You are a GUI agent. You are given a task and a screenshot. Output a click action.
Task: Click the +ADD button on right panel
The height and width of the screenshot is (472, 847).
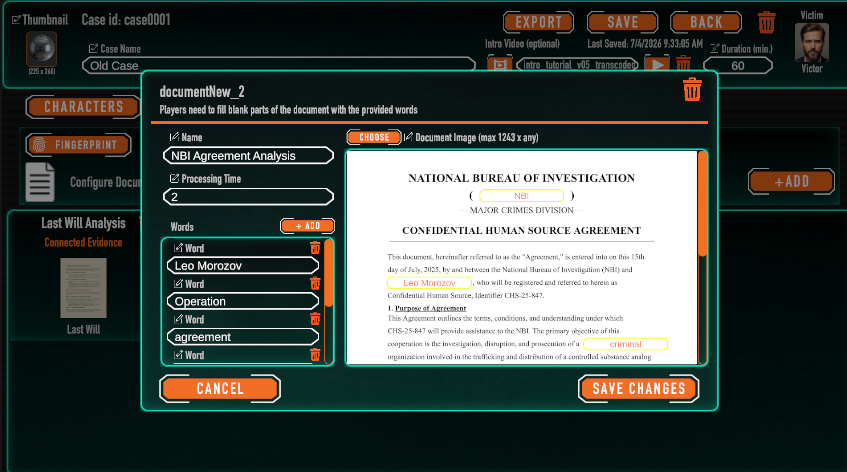pyautogui.click(x=791, y=181)
